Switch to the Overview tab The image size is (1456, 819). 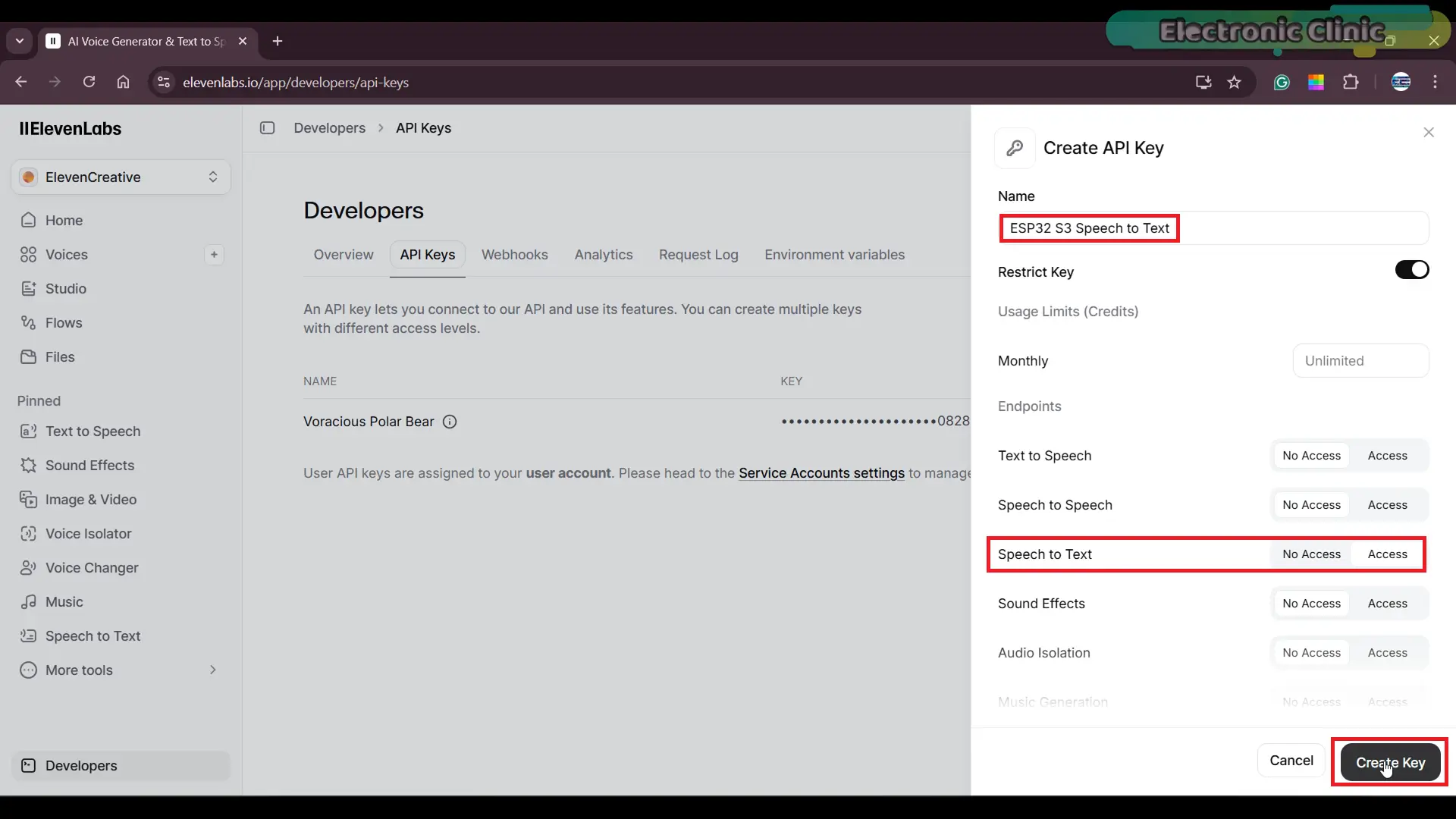pos(344,255)
